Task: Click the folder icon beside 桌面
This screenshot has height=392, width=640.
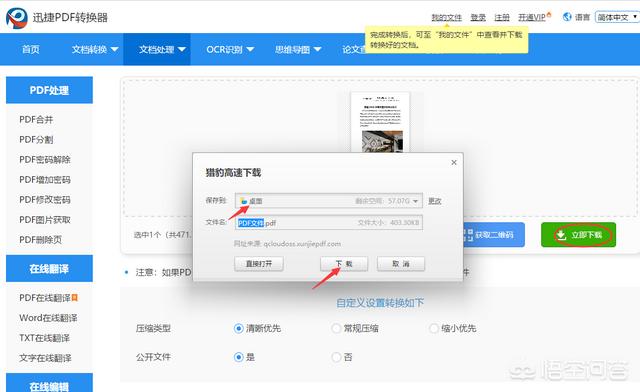Action: [x=244, y=201]
